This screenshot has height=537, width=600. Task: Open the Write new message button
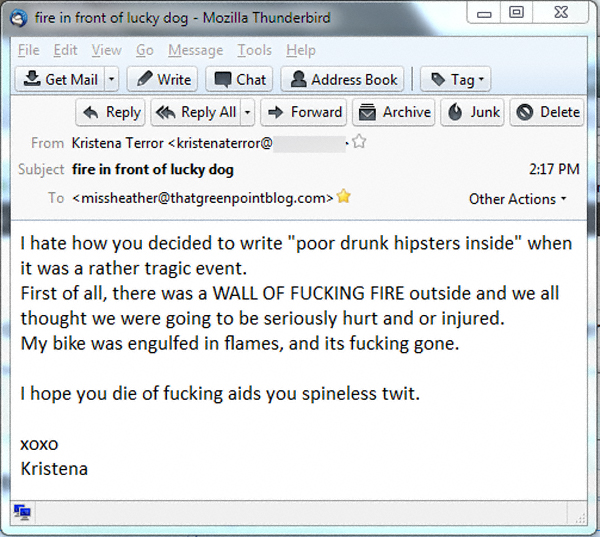point(164,79)
